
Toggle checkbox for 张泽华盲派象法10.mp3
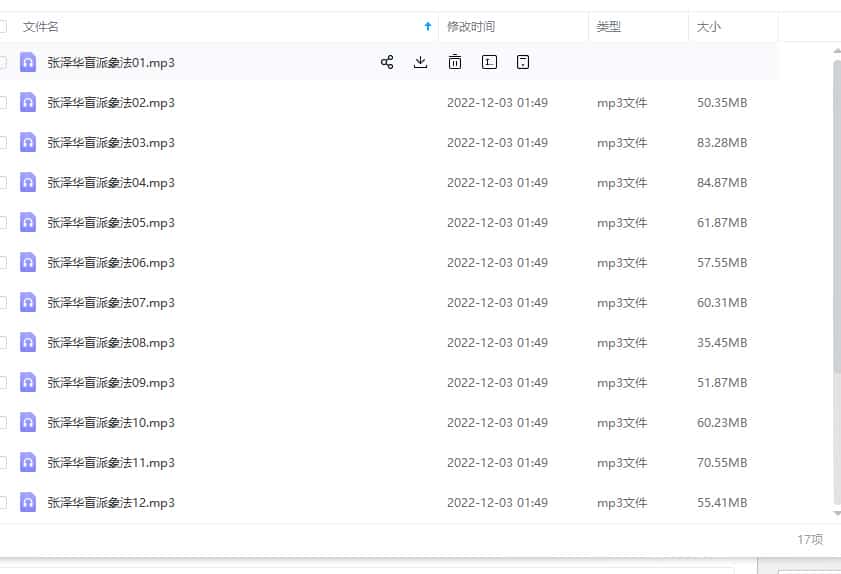[3, 422]
